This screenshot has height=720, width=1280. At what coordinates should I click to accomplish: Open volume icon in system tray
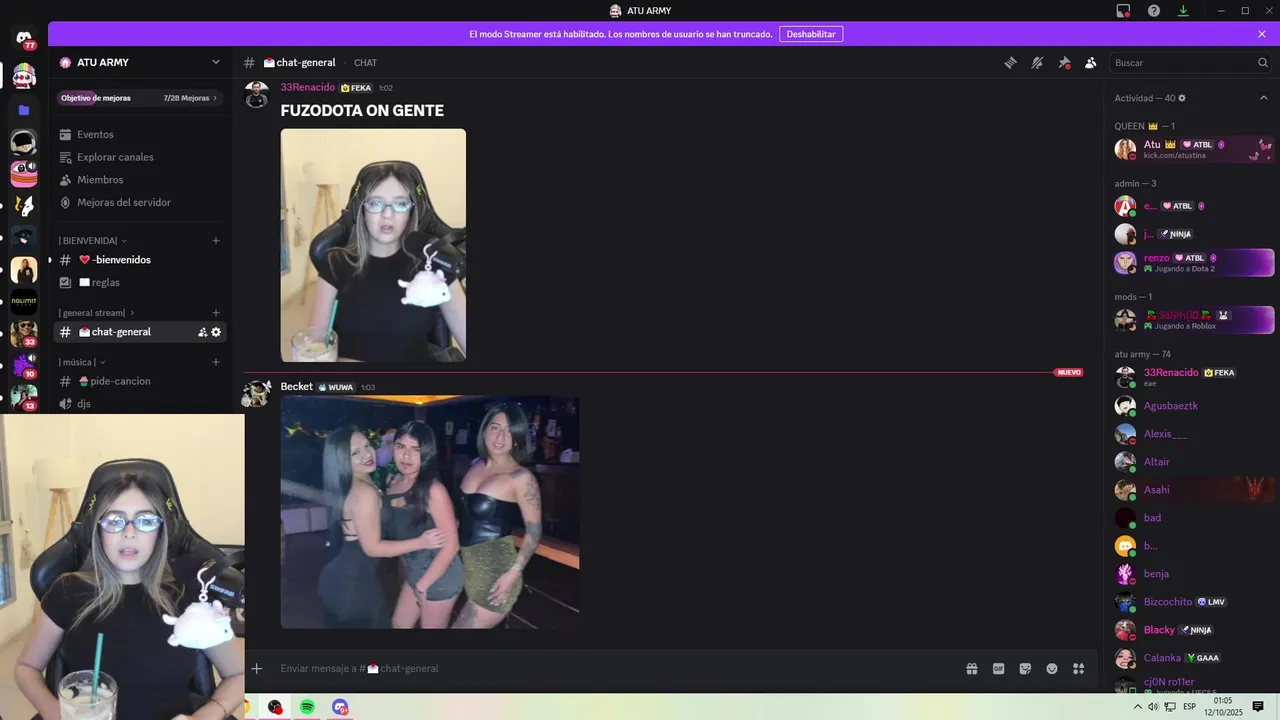[1153, 707]
